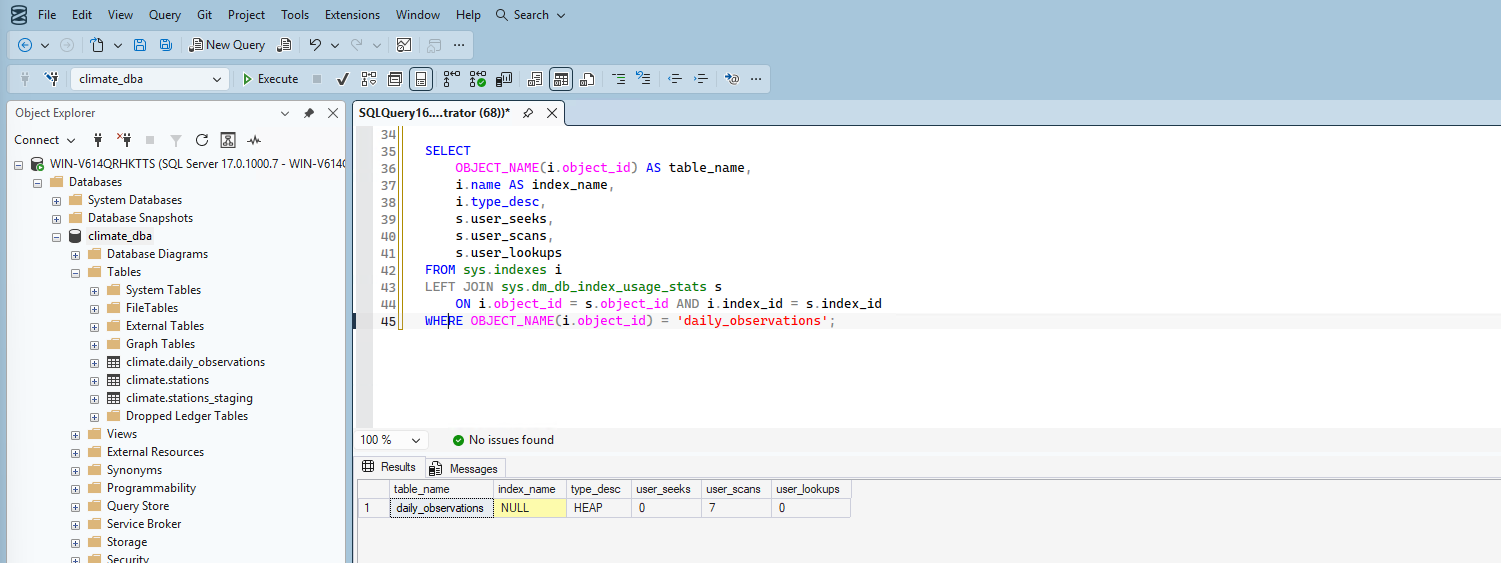Pin the SQLQuery16 tab
This screenshot has width=1501, height=563.
528,113
